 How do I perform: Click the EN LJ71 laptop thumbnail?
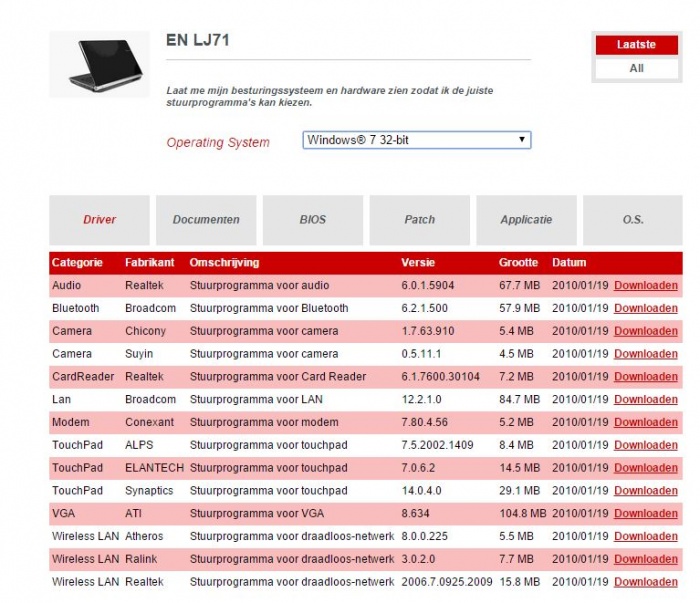coord(99,64)
